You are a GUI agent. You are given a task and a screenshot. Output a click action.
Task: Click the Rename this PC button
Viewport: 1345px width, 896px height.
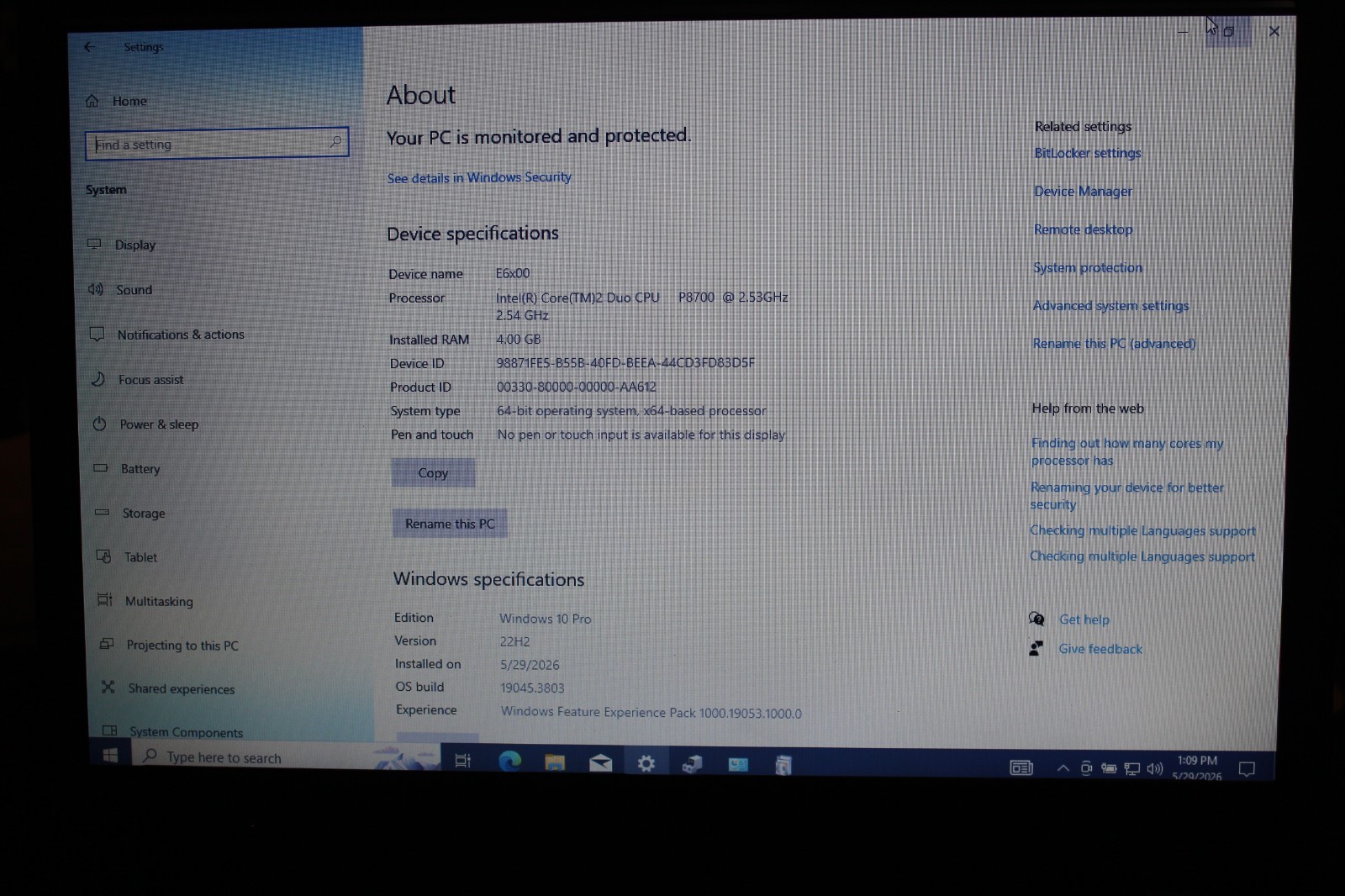point(450,523)
